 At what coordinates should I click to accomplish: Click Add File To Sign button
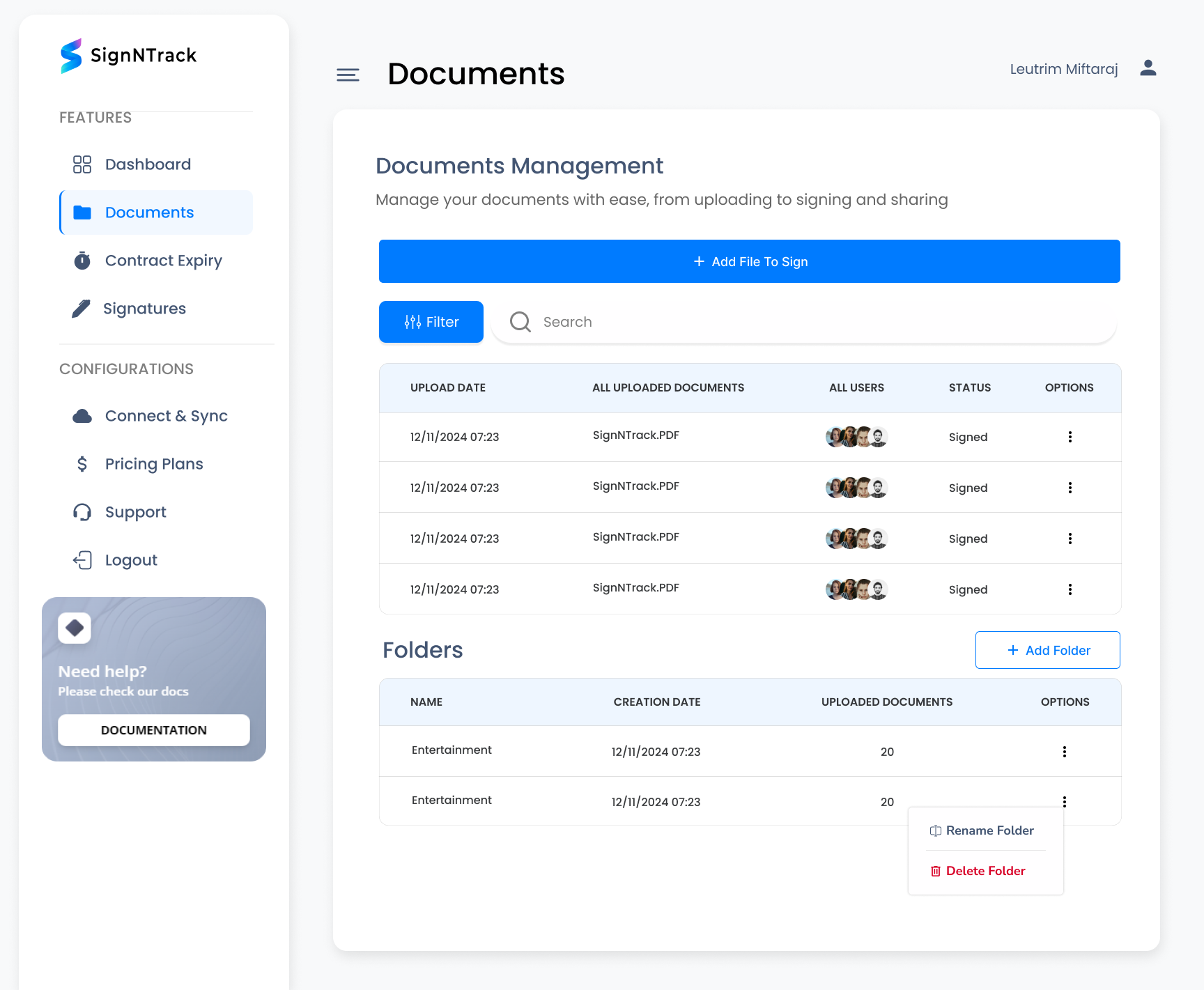tap(749, 261)
